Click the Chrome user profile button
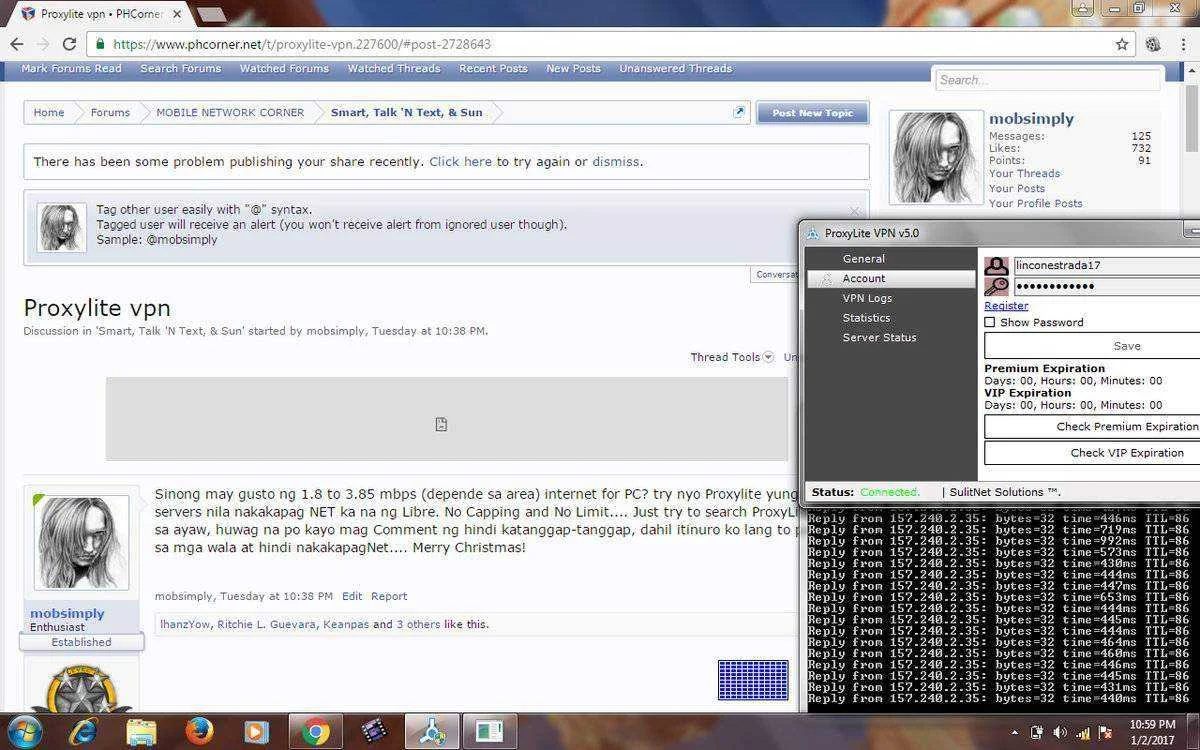The height and width of the screenshot is (750, 1200). tap(1083, 8)
